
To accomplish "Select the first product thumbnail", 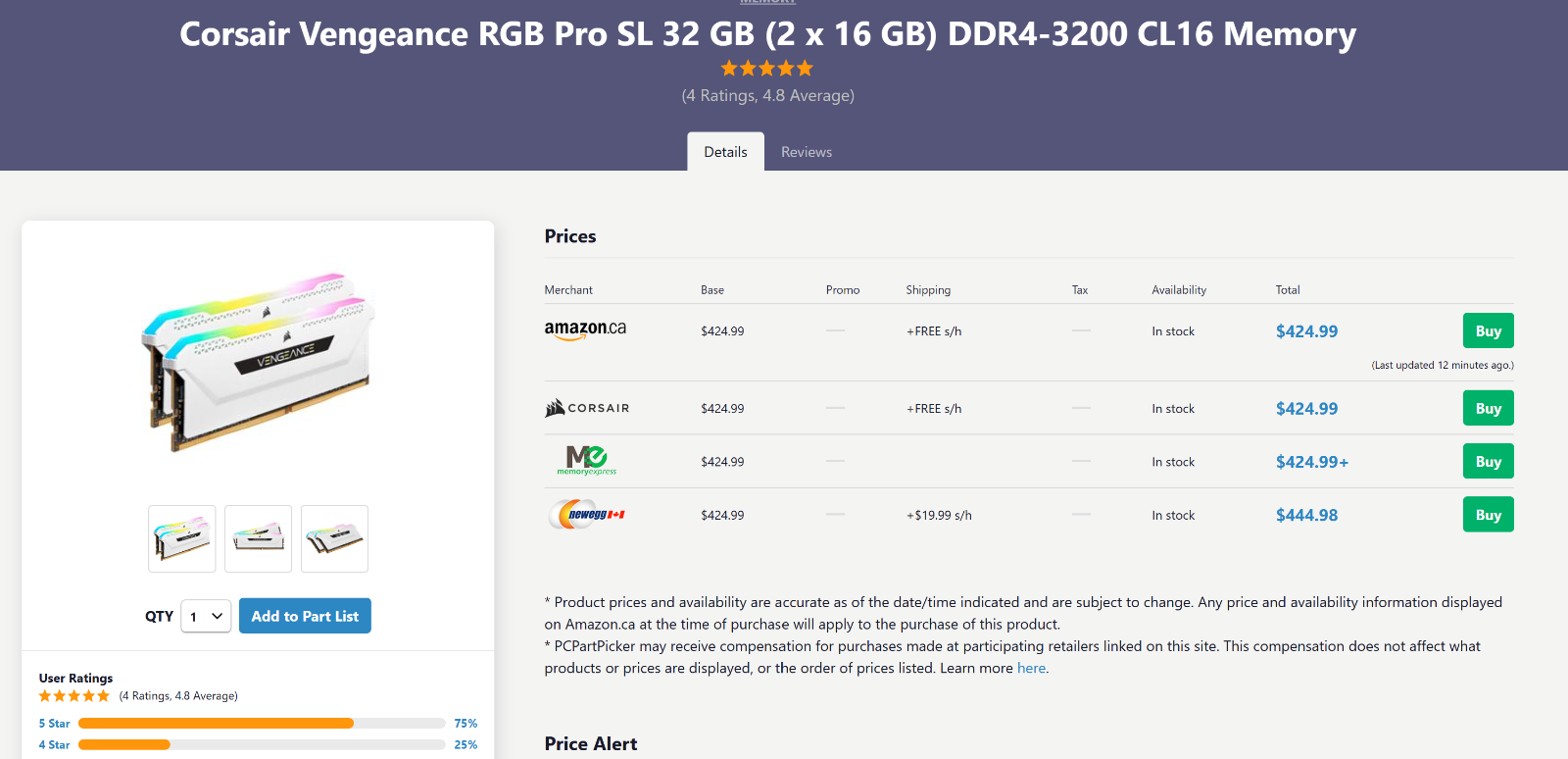I will [x=182, y=538].
